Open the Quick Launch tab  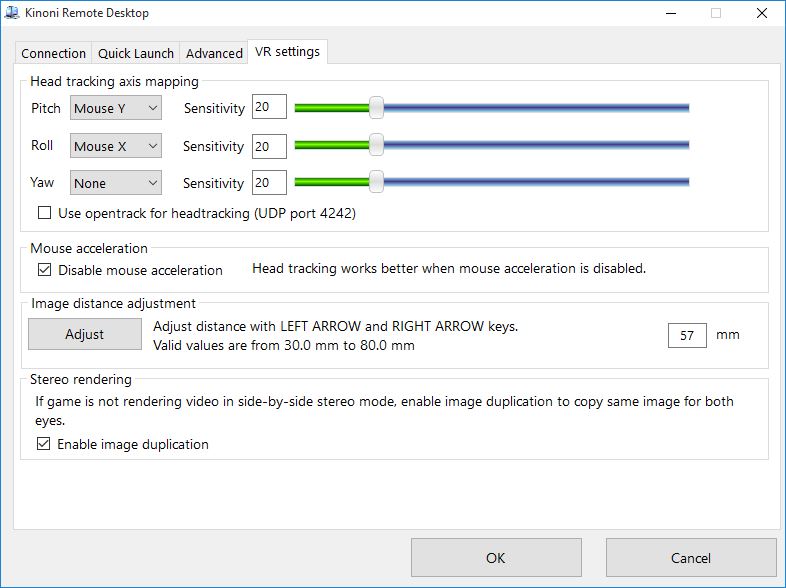(136, 53)
